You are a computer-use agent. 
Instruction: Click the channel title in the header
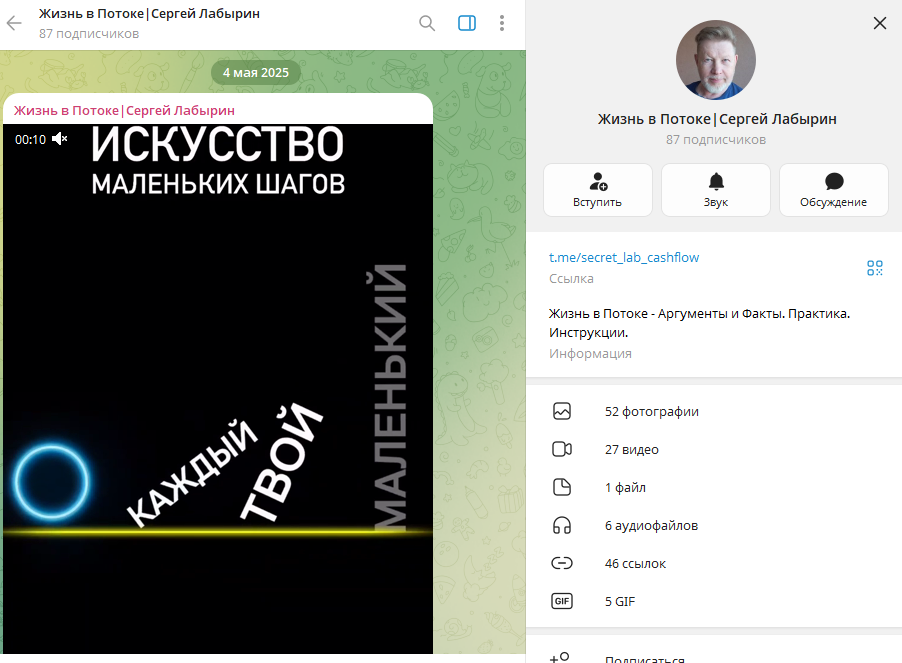tap(150, 13)
